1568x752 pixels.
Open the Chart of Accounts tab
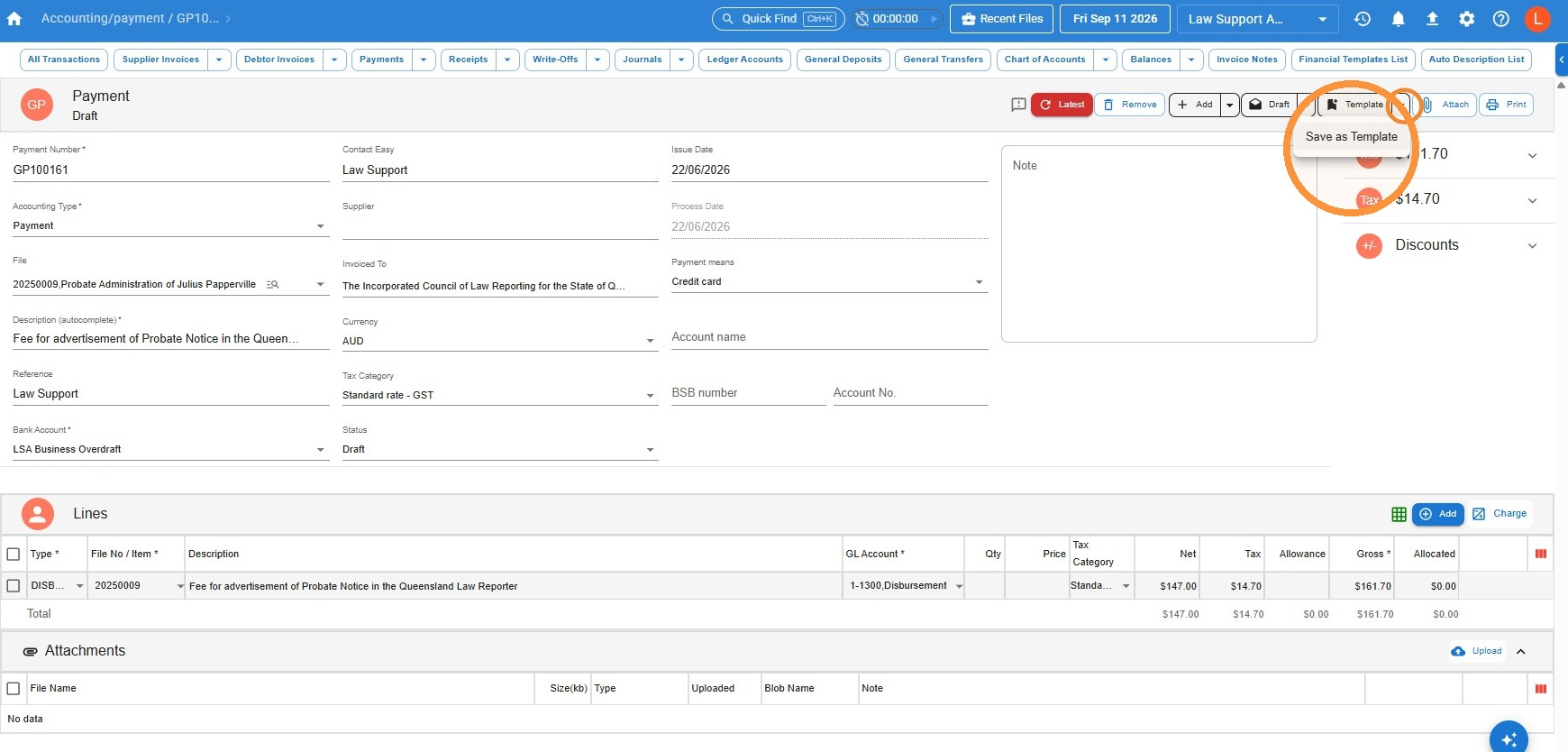click(x=1045, y=60)
